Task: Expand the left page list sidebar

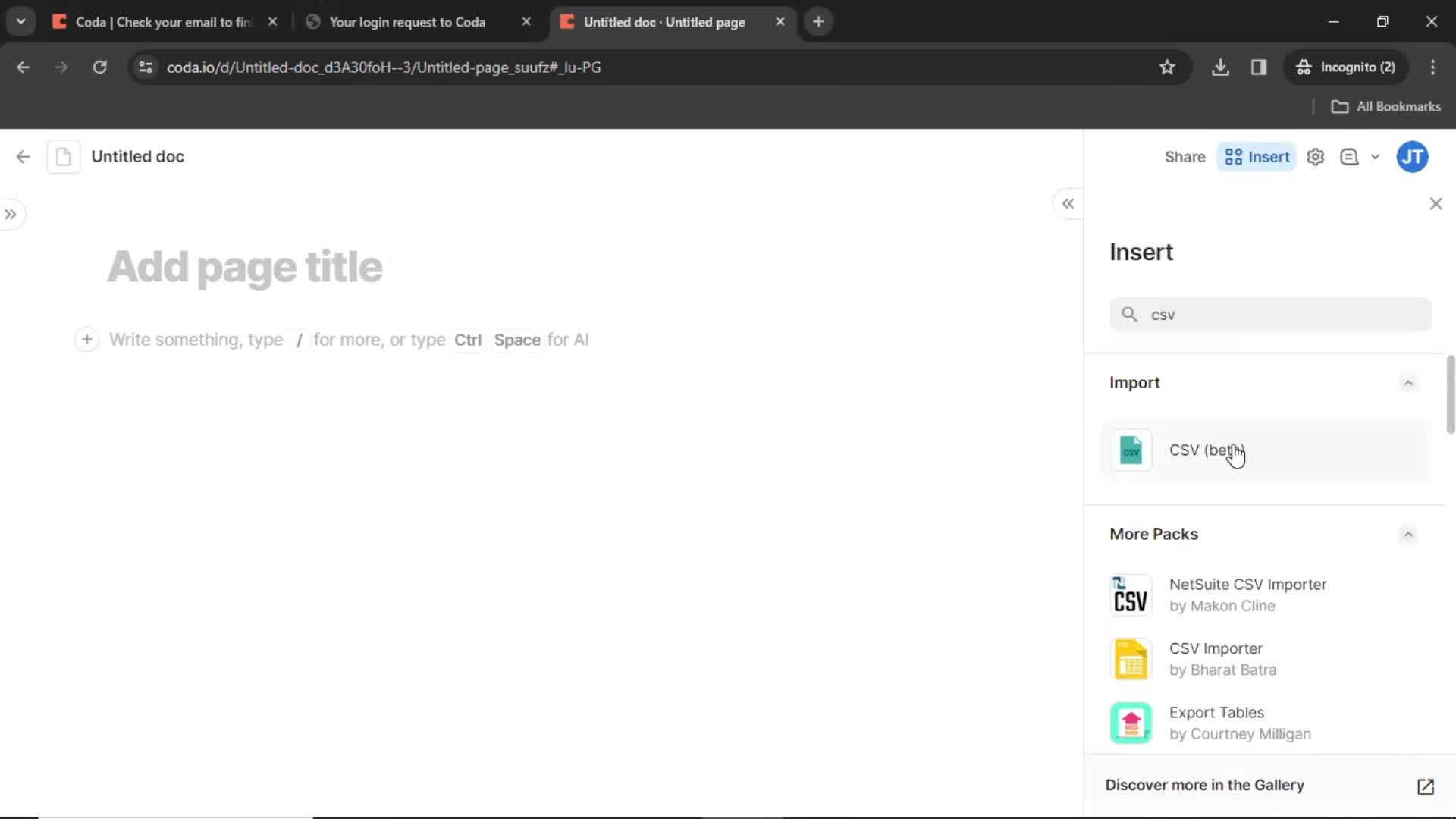Action: 11,215
